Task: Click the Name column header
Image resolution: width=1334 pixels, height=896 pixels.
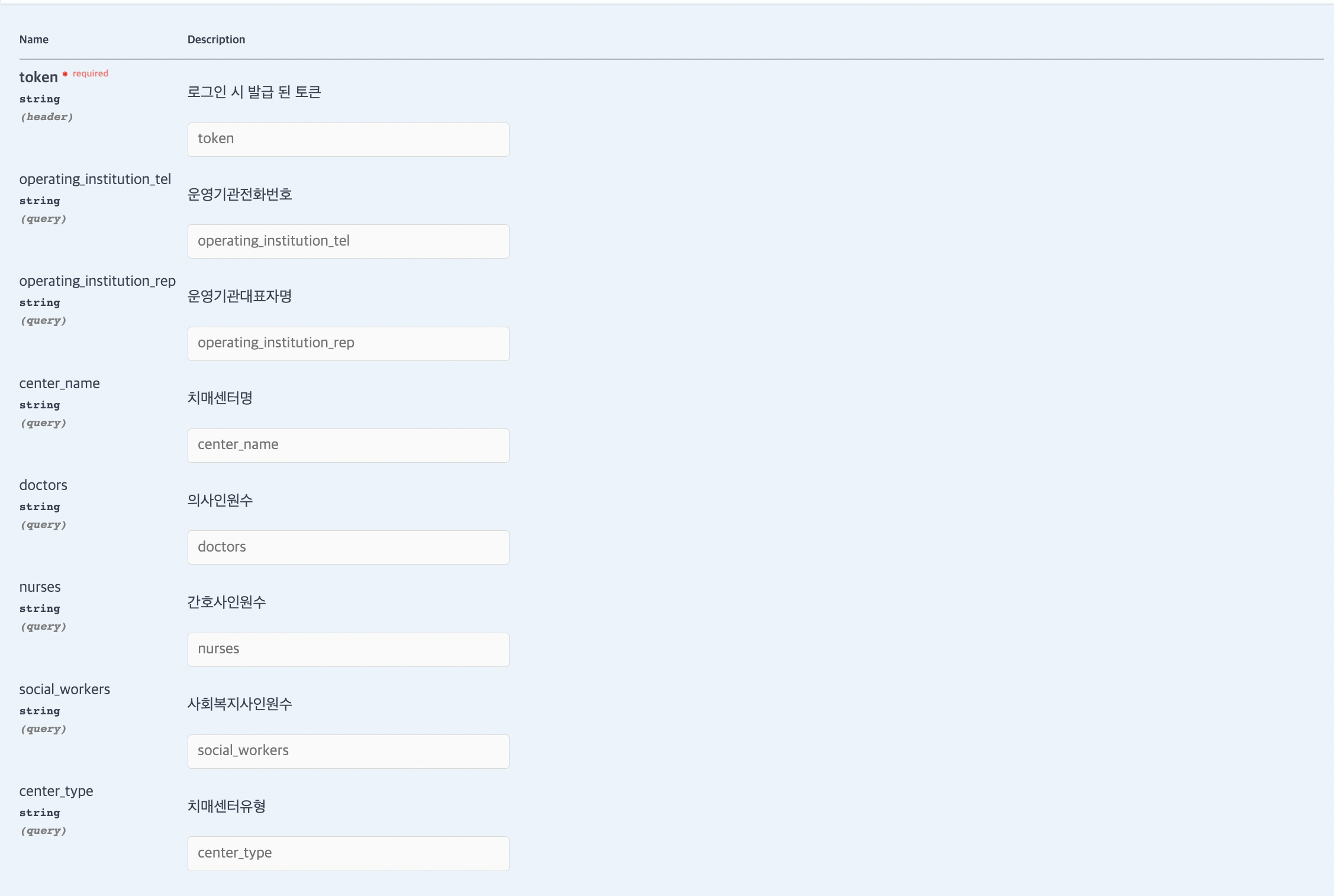Action: click(x=34, y=39)
